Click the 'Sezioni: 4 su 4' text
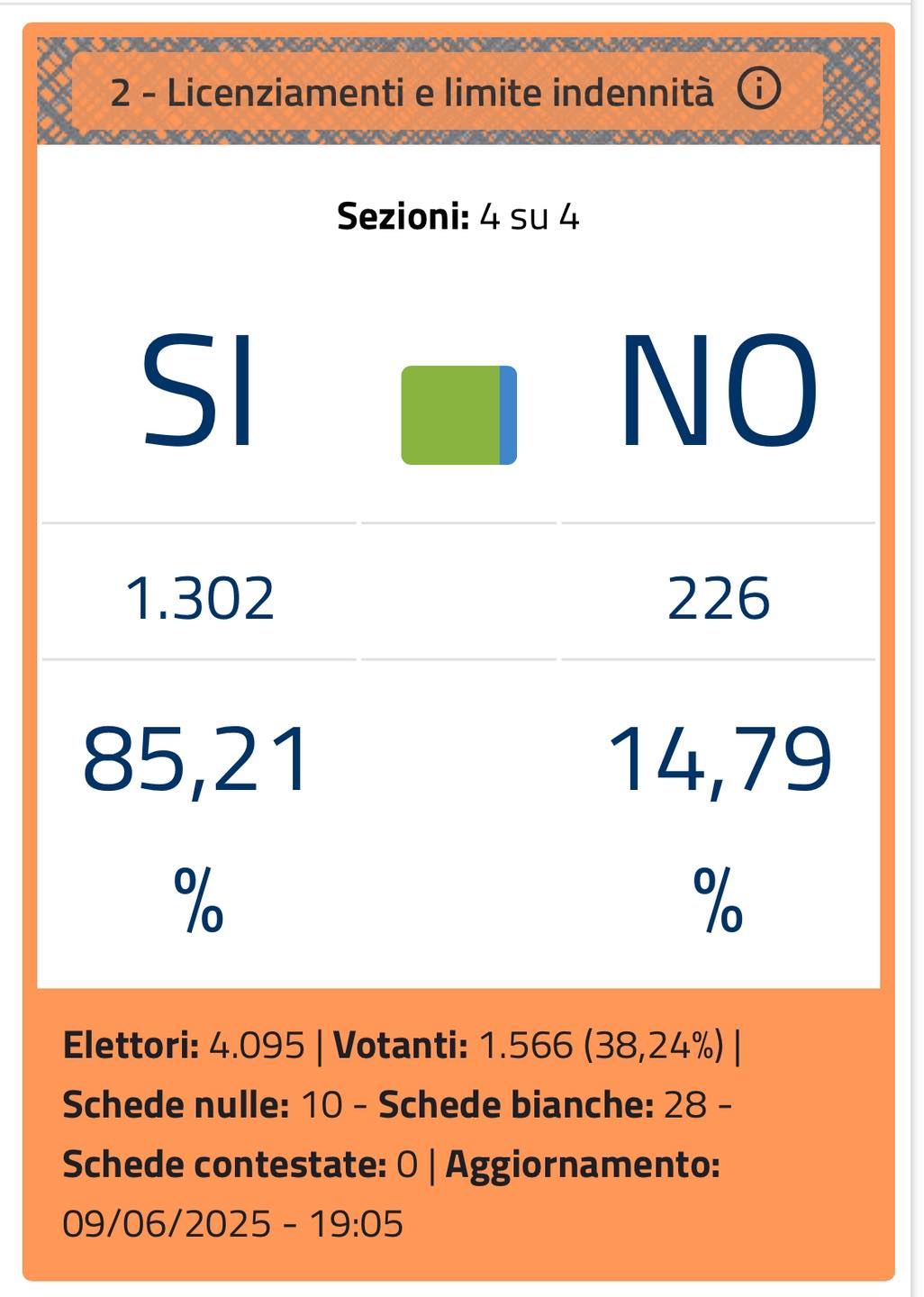This screenshot has height=1297, width=924. [x=457, y=216]
